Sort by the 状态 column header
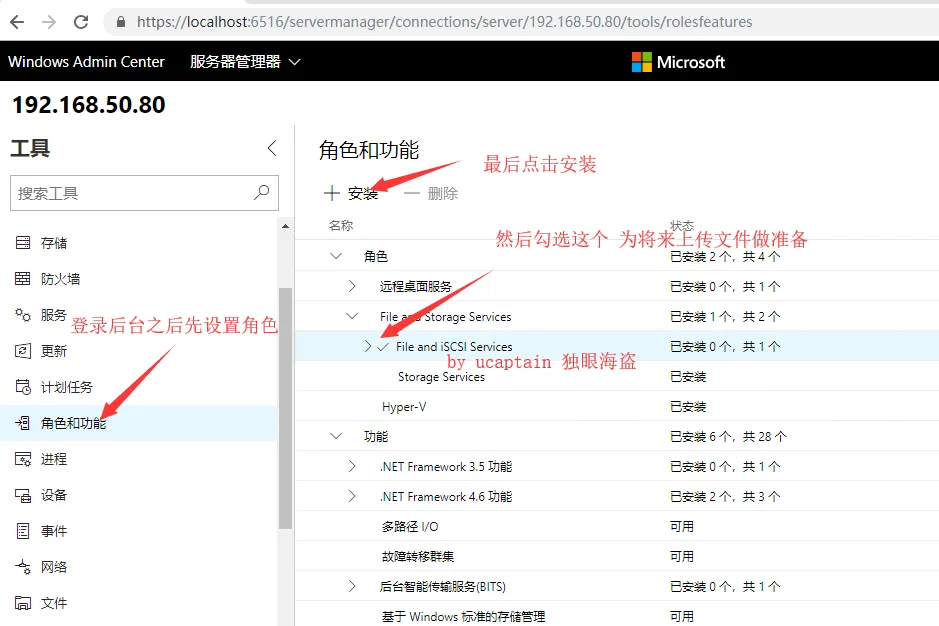This screenshot has height=626, width=939. pos(682,225)
